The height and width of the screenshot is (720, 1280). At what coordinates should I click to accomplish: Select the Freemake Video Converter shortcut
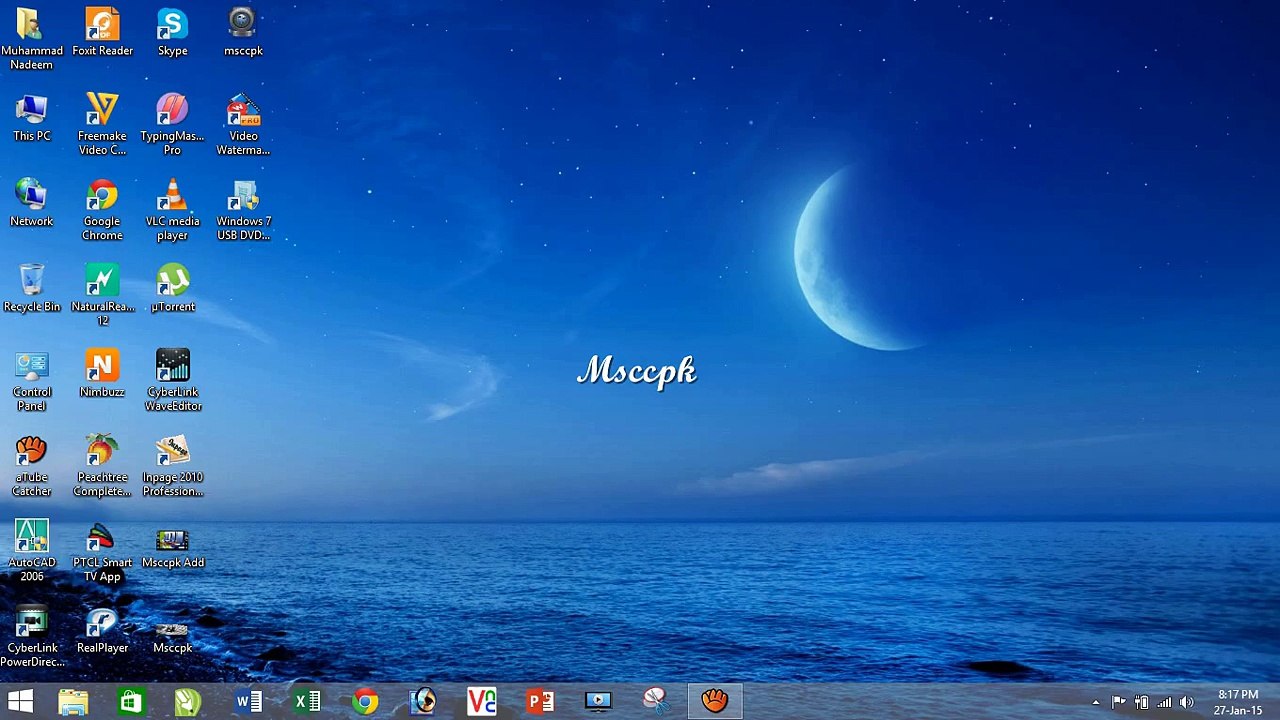coord(102,125)
